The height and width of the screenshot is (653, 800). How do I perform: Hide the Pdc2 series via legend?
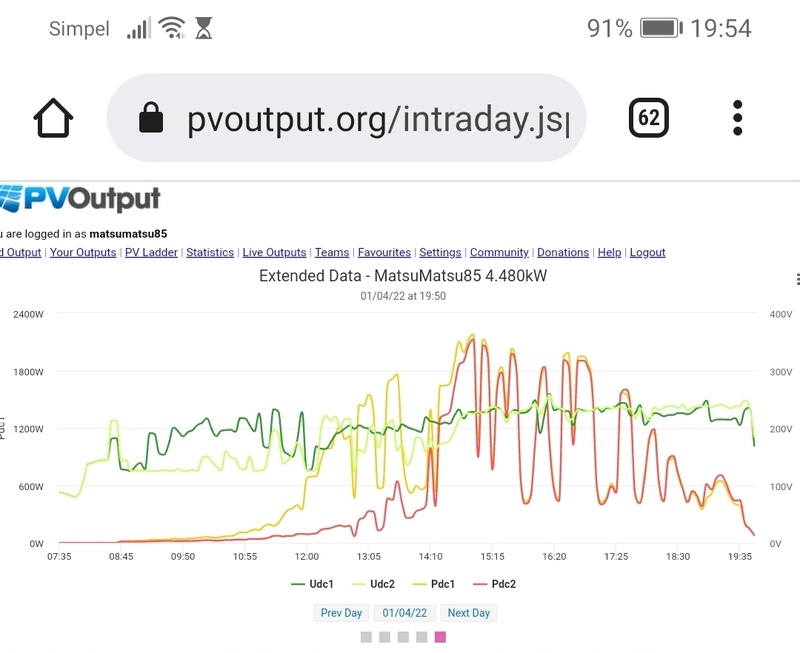pyautogui.click(x=495, y=584)
